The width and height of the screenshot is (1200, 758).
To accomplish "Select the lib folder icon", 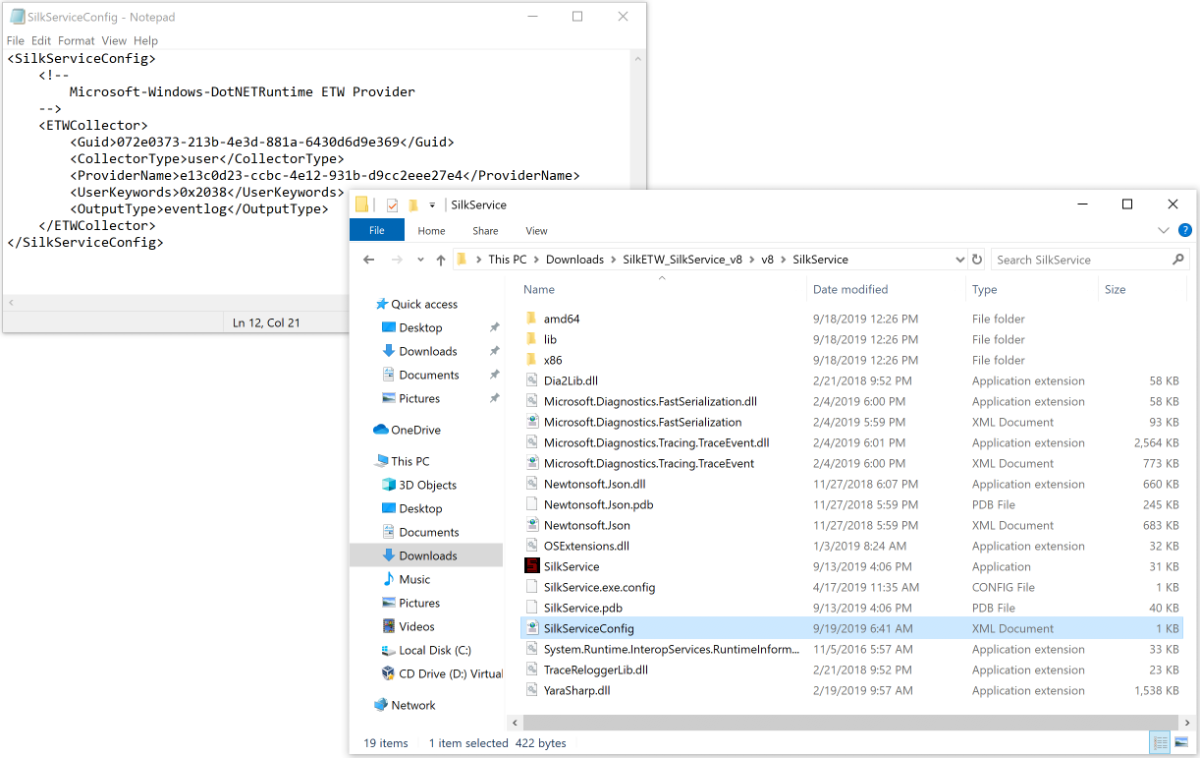I will tap(531, 340).
